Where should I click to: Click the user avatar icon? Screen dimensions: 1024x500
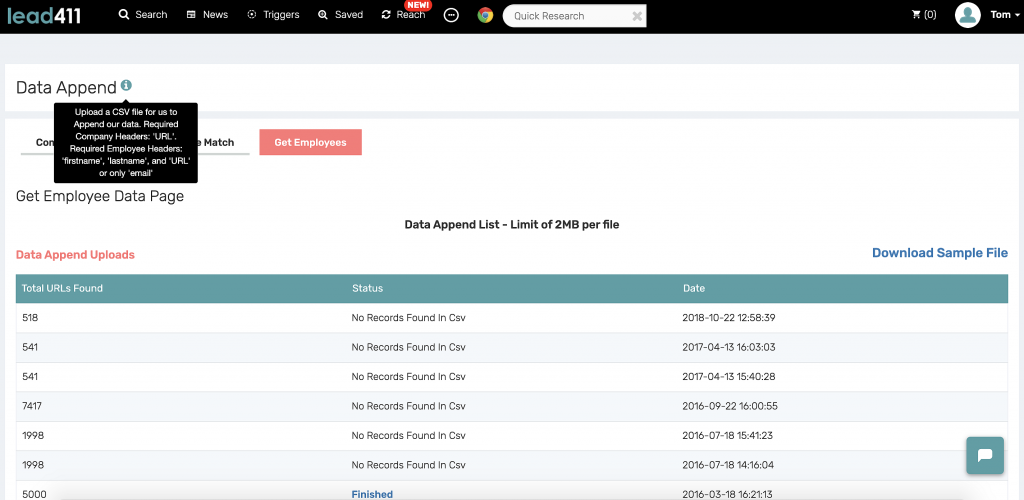pyautogui.click(x=968, y=14)
